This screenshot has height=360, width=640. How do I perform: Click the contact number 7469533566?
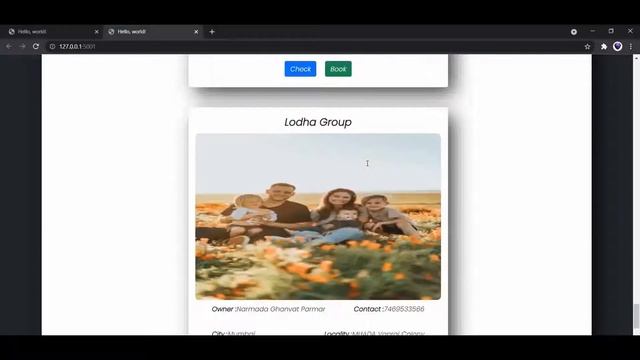click(404, 309)
